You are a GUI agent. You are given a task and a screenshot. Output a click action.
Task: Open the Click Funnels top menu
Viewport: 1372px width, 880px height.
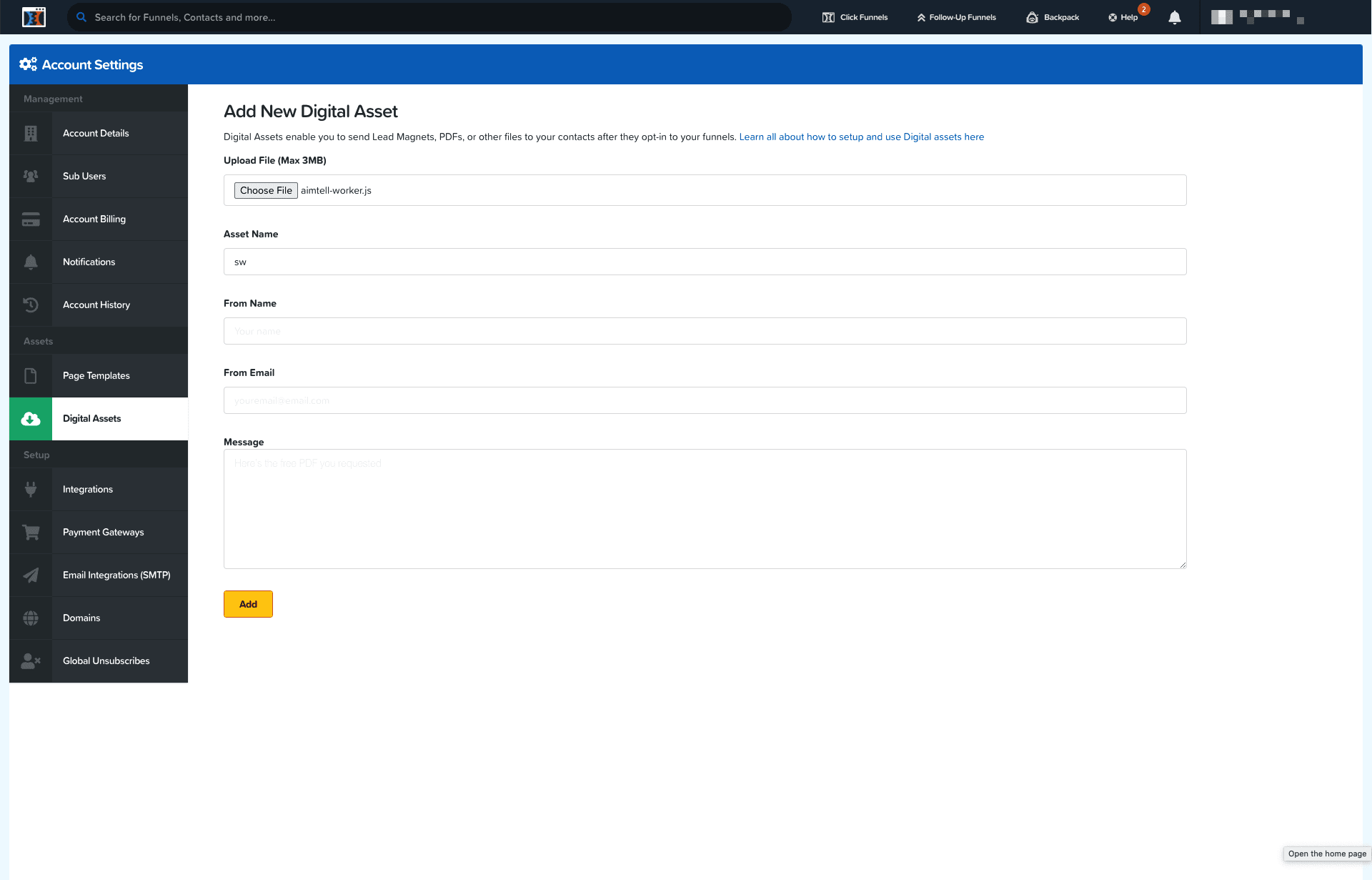coord(855,17)
